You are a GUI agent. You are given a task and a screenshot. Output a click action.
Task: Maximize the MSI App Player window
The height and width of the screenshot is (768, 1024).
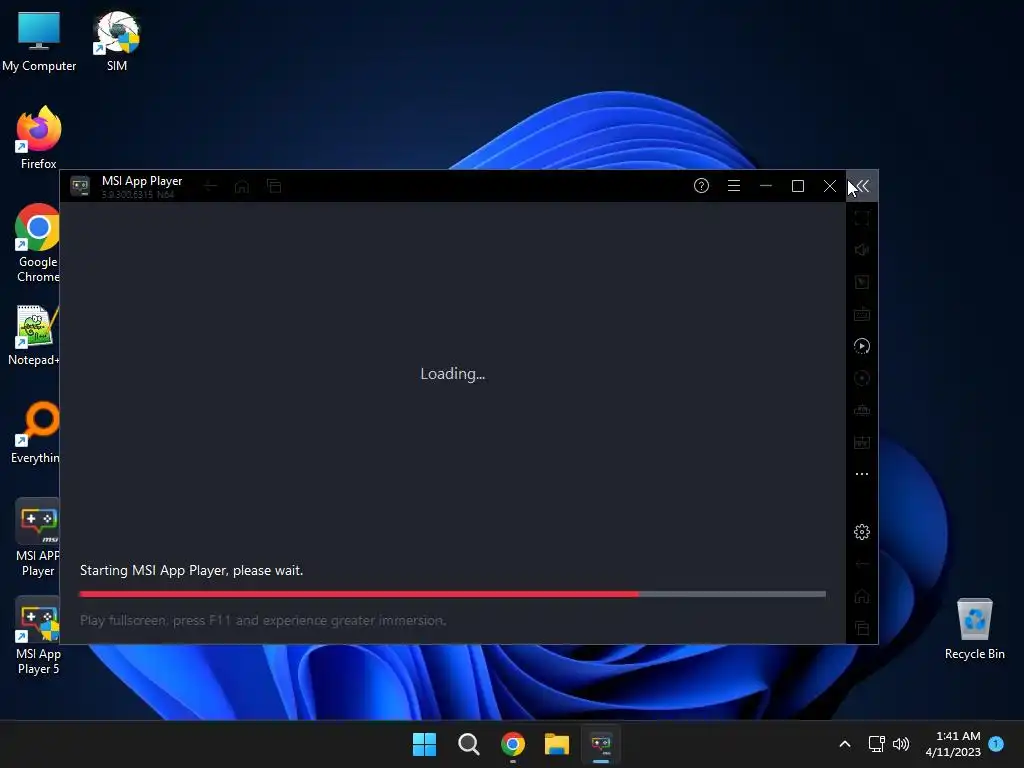798,186
